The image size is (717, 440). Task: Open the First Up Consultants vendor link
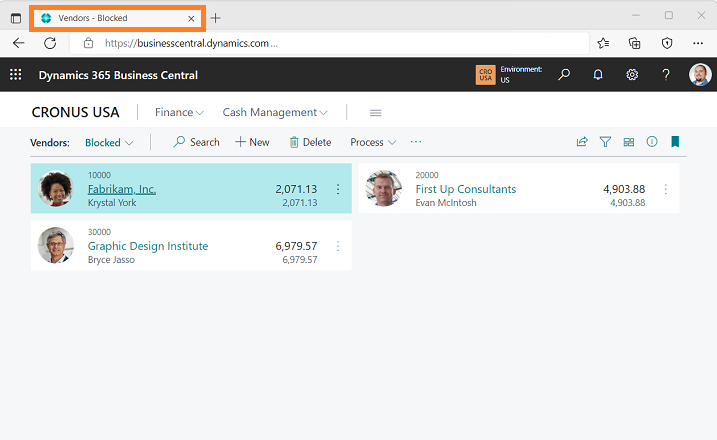[x=466, y=189]
